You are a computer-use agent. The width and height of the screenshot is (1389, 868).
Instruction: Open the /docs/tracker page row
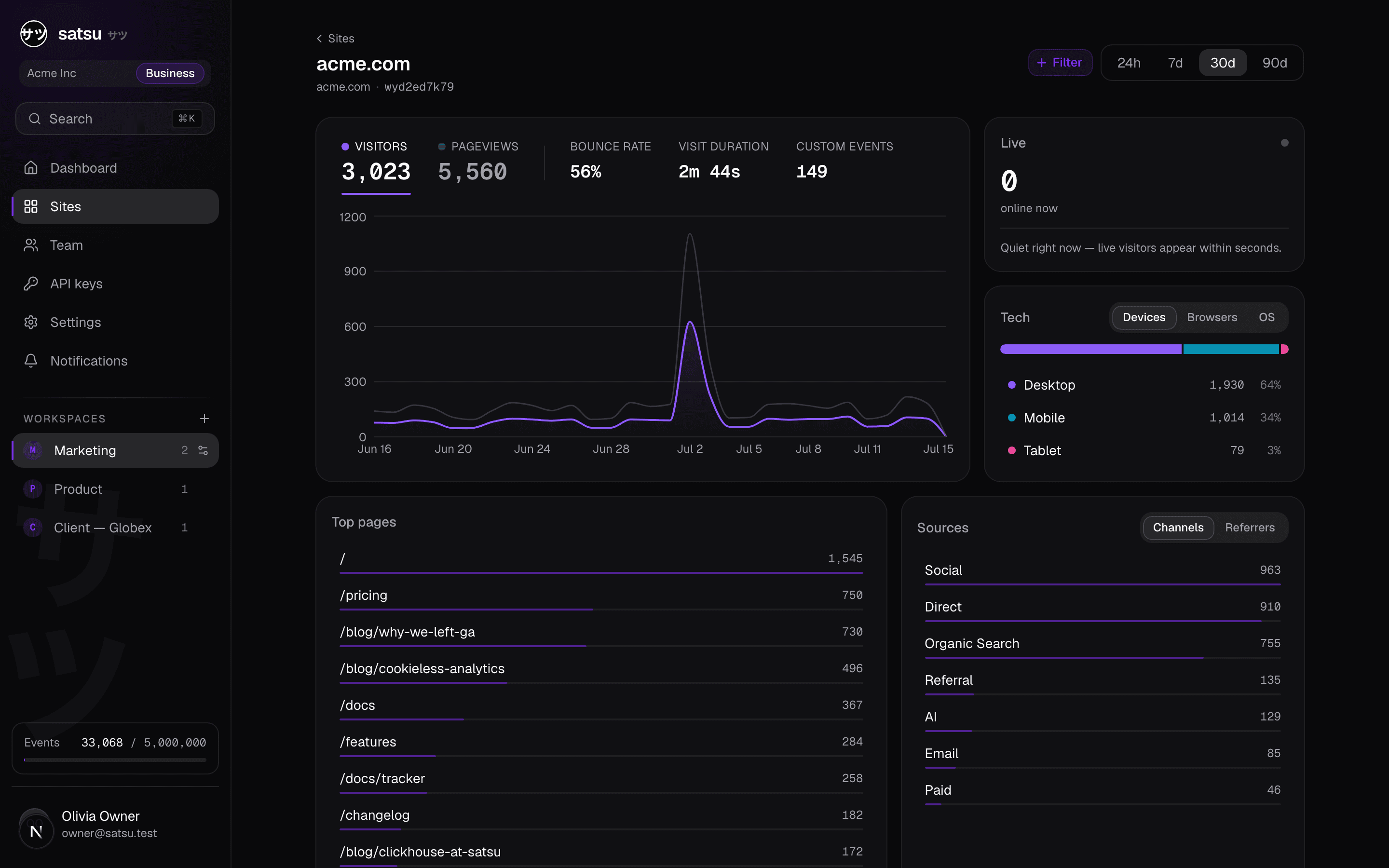coord(601,781)
